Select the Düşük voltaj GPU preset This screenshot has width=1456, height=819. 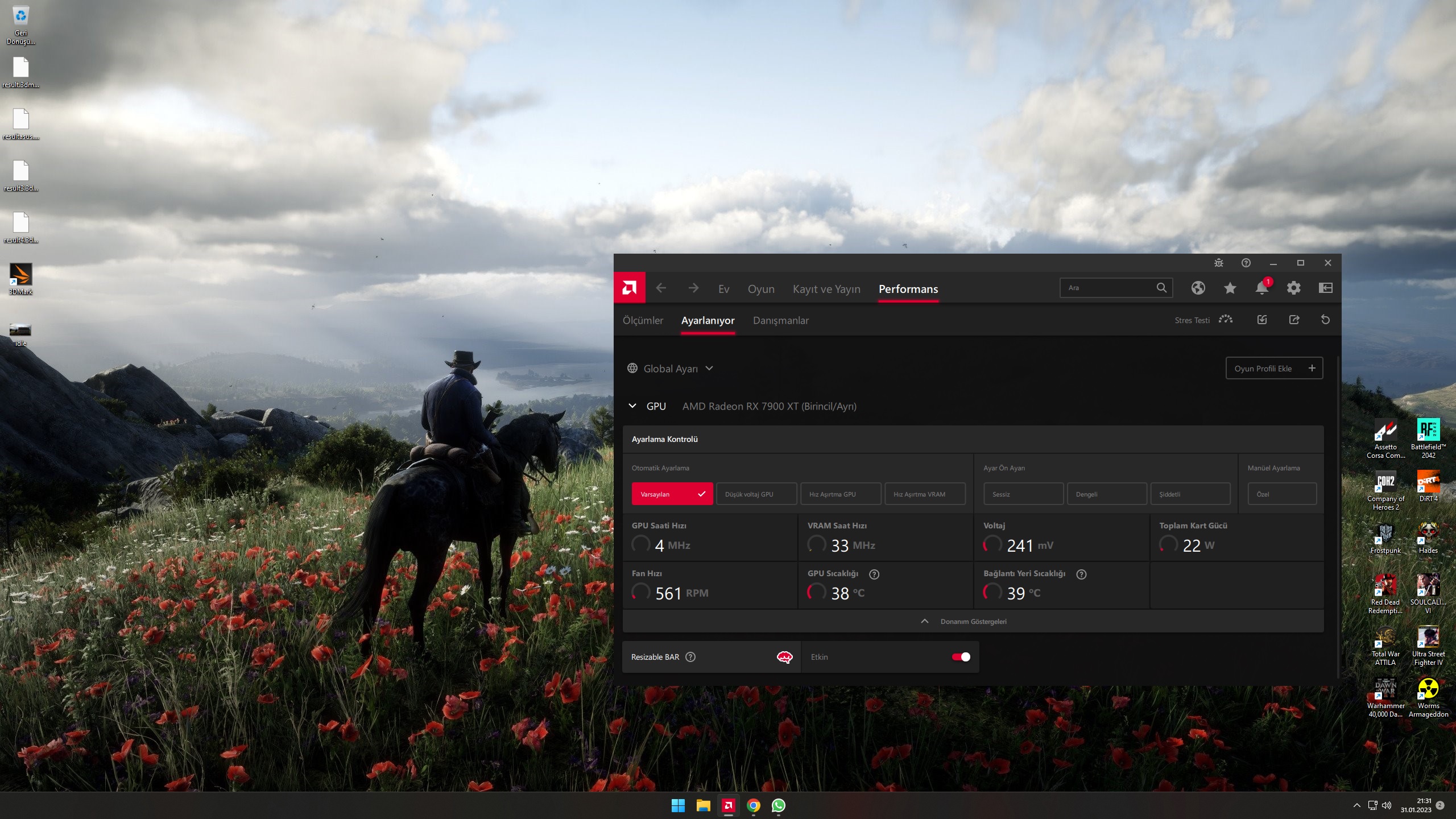pyautogui.click(x=756, y=494)
